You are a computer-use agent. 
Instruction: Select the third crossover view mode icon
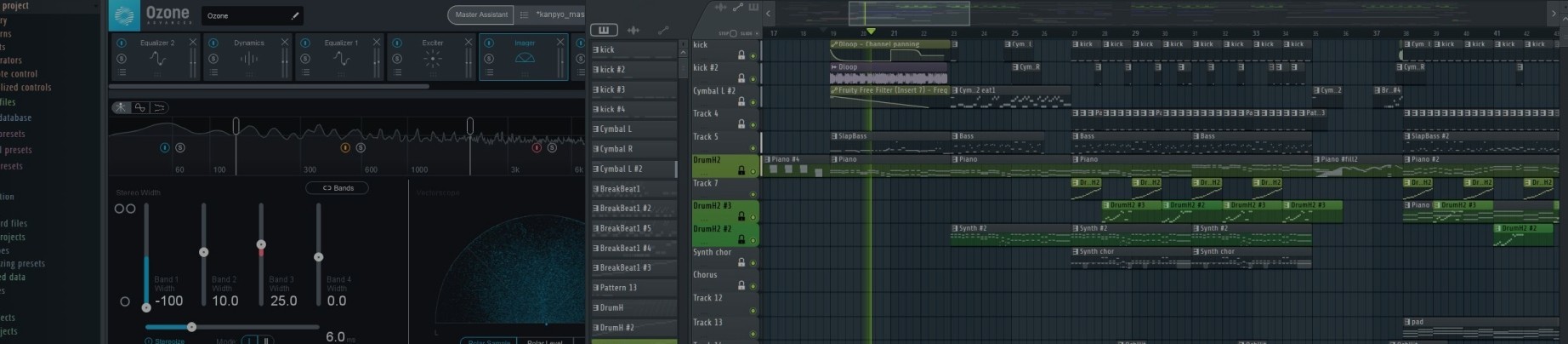click(159, 107)
